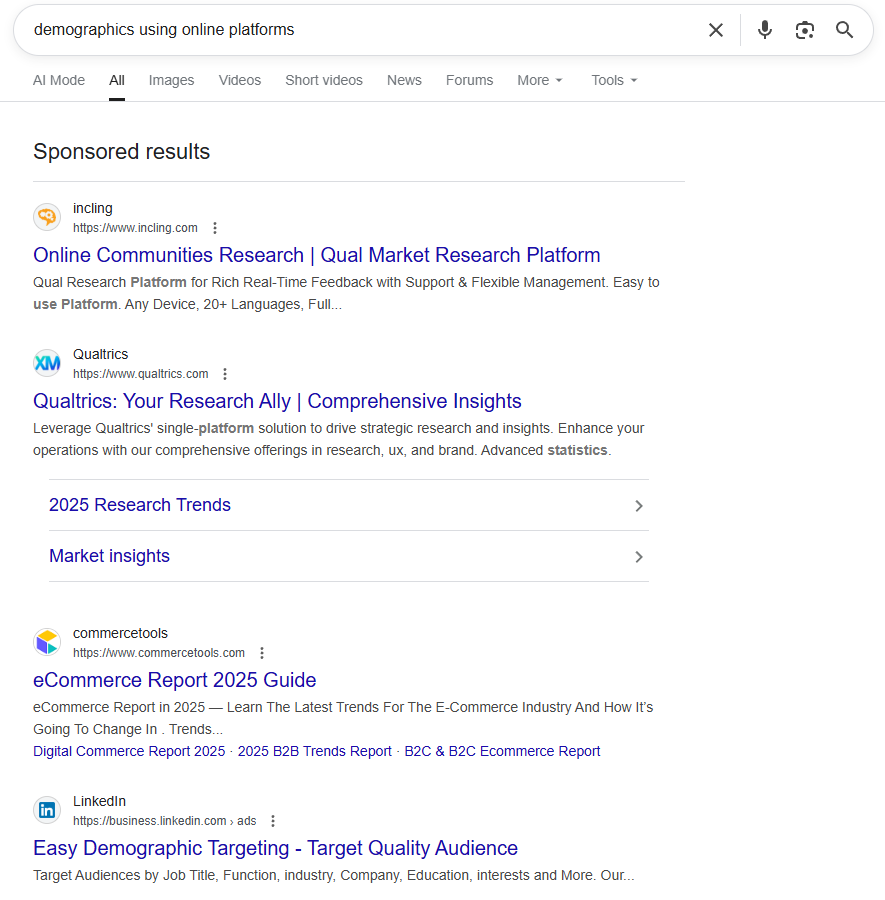The width and height of the screenshot is (885, 900).
Task: Open 2025 B2B Trends Report sitelink
Action: click(x=315, y=751)
